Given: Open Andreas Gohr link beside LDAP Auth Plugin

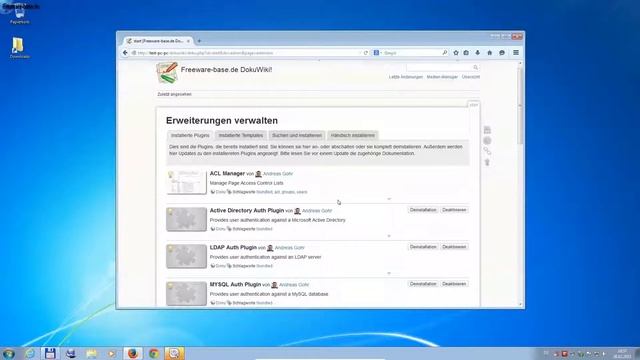Looking at the screenshot, I should click(x=290, y=248).
